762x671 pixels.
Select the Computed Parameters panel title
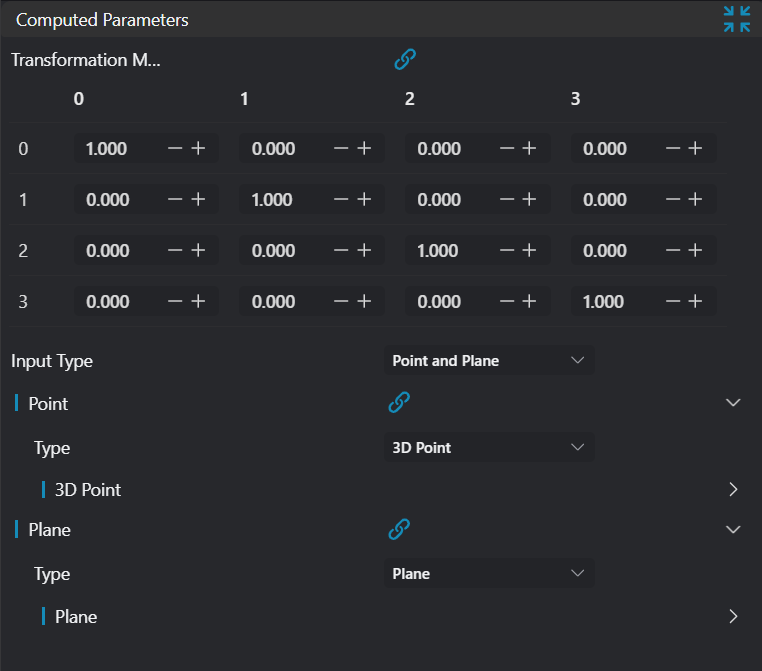pyautogui.click(x=102, y=20)
